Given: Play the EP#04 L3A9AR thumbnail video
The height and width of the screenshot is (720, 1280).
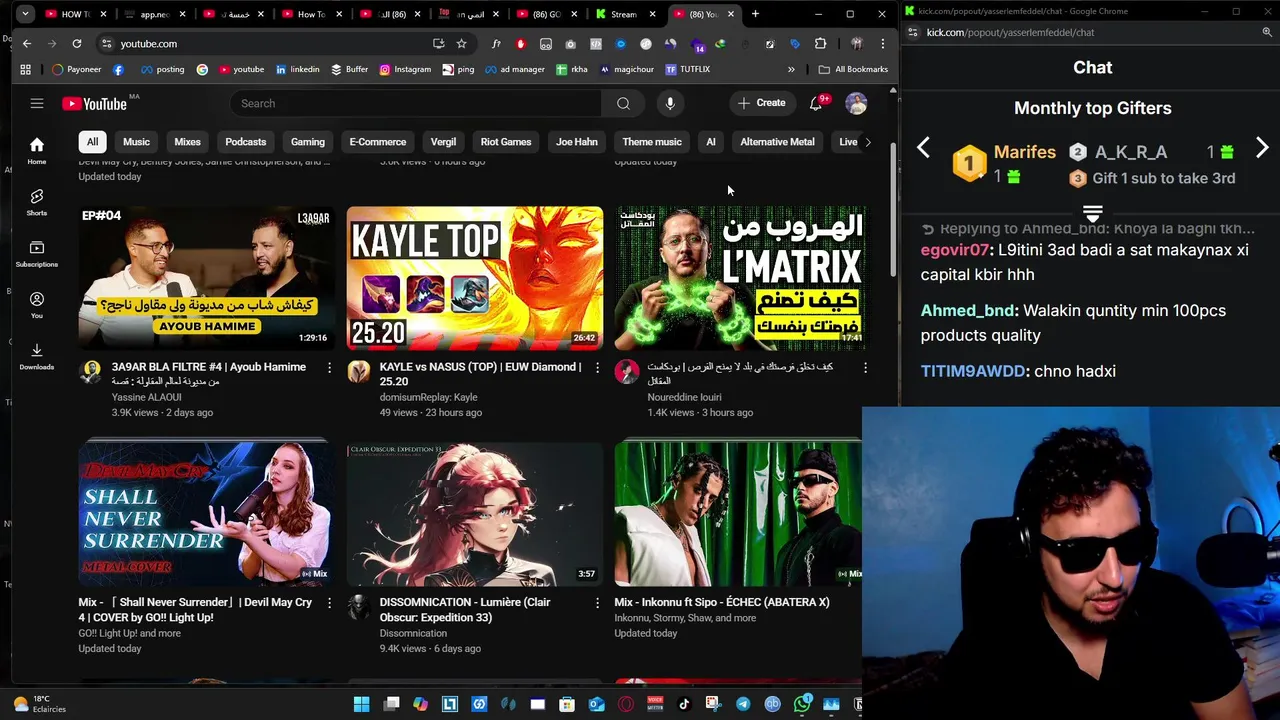Looking at the screenshot, I should (207, 278).
